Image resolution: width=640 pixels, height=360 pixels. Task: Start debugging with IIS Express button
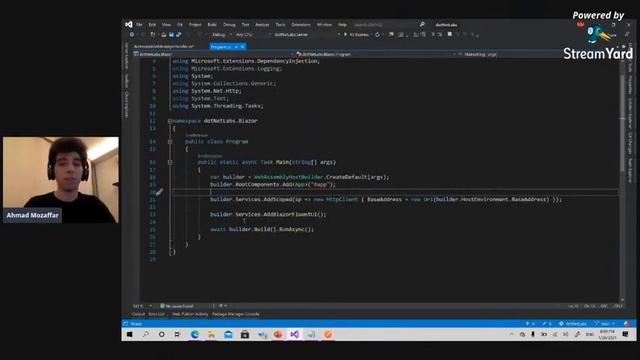[357, 35]
